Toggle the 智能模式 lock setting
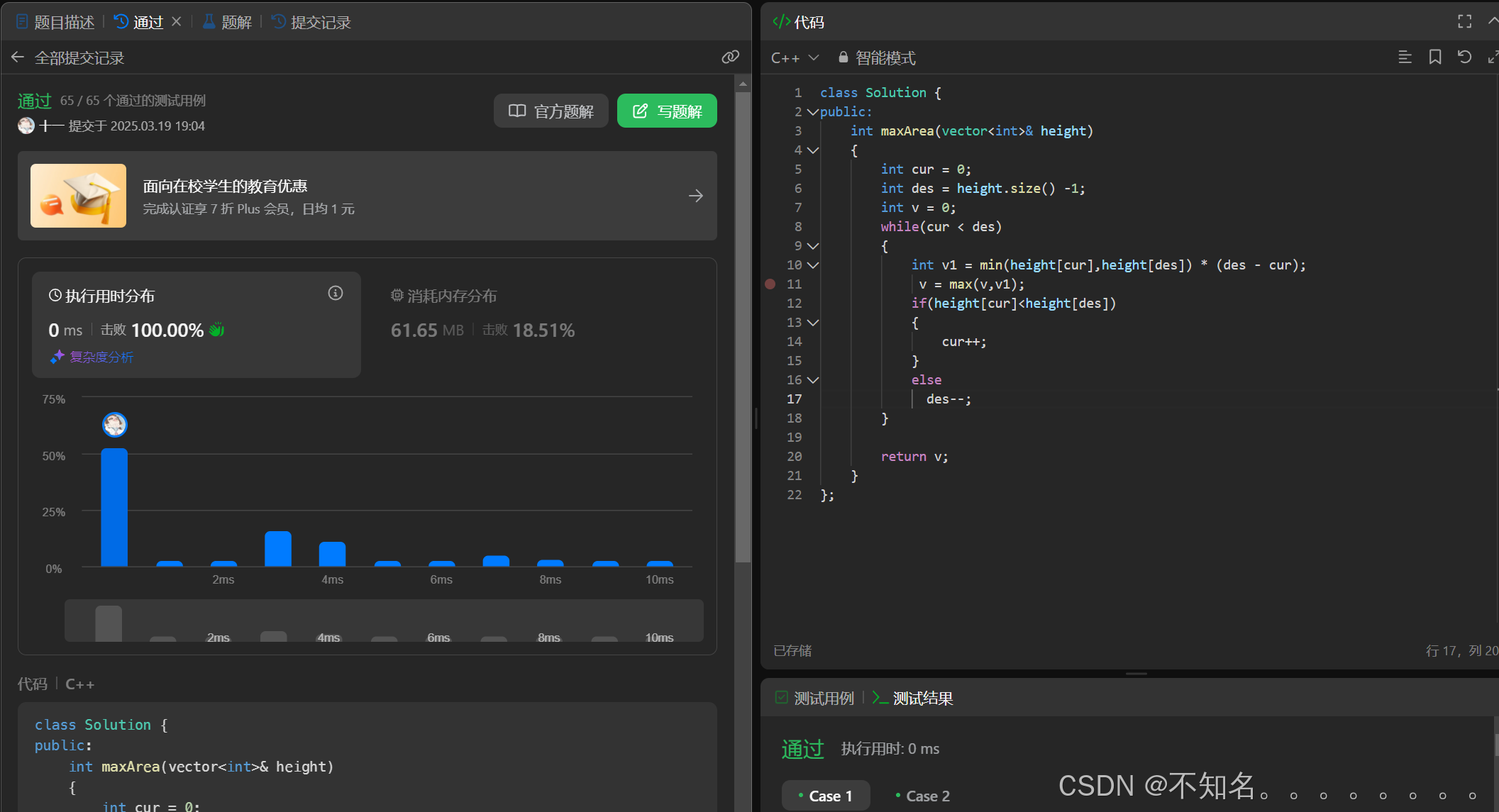 pos(877,58)
